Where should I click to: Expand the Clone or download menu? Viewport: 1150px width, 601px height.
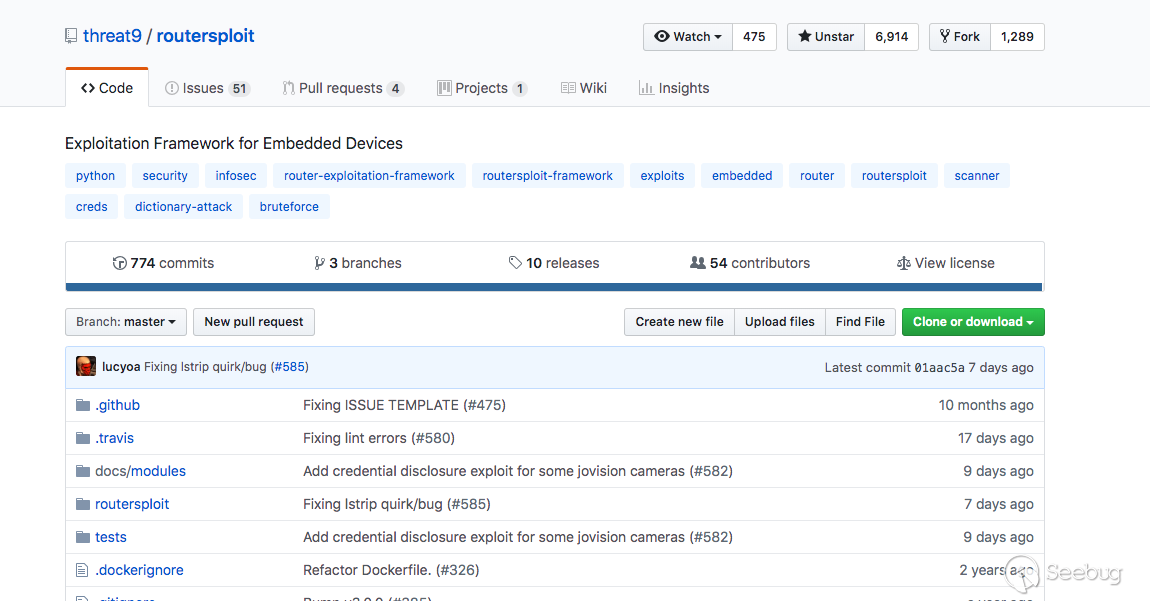coord(973,322)
